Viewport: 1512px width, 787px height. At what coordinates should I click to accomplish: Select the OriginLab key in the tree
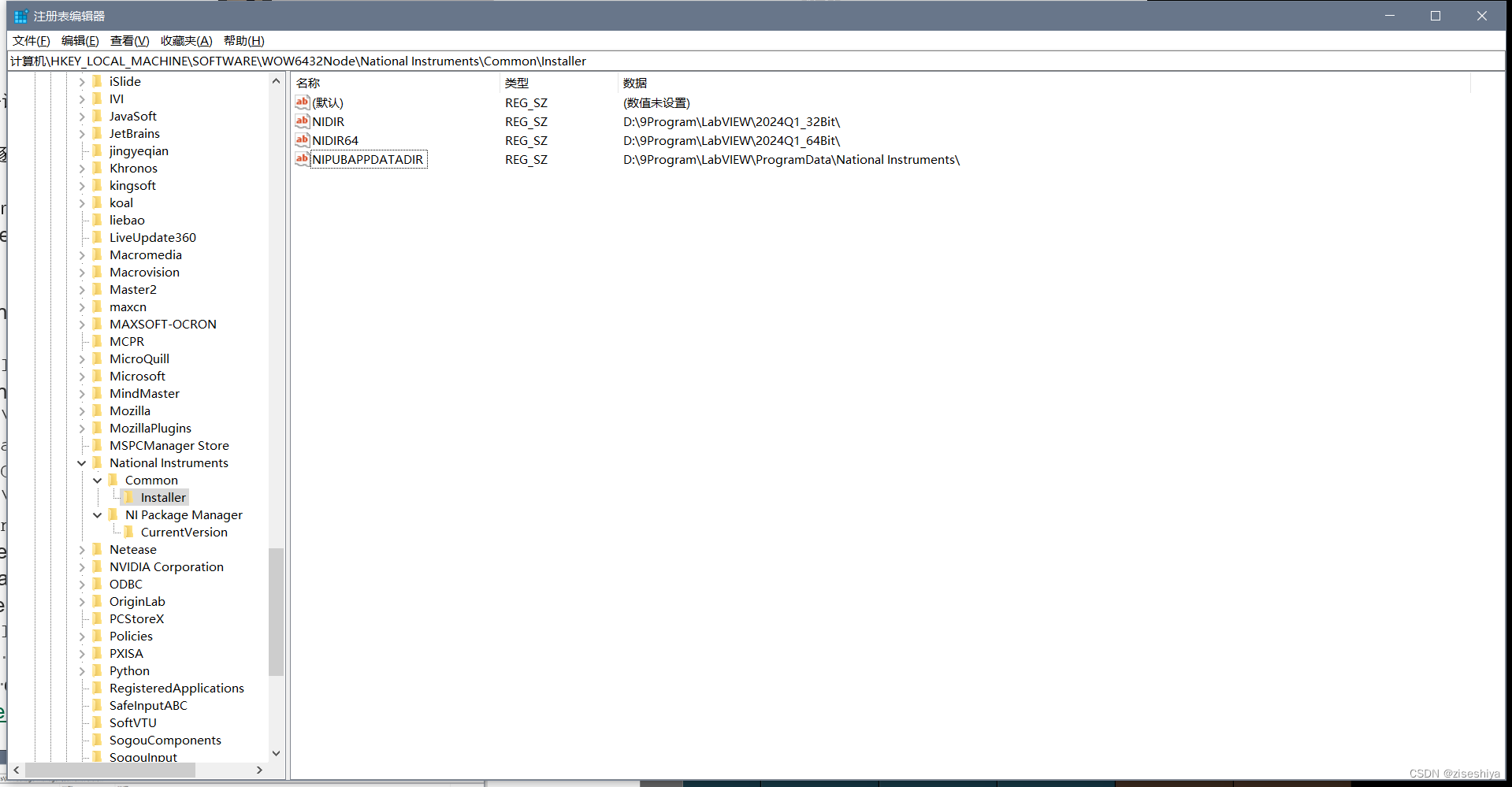coord(137,601)
